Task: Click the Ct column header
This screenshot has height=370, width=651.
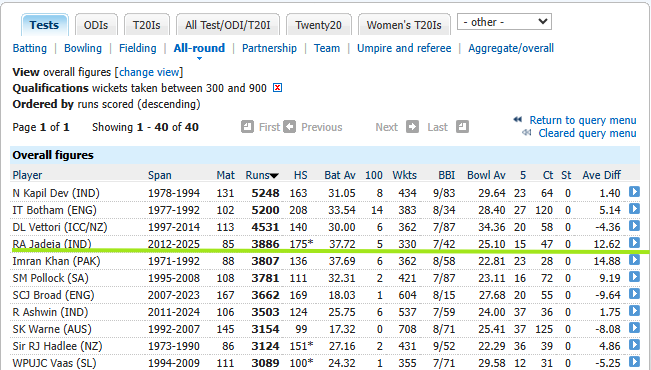Action: coord(548,175)
